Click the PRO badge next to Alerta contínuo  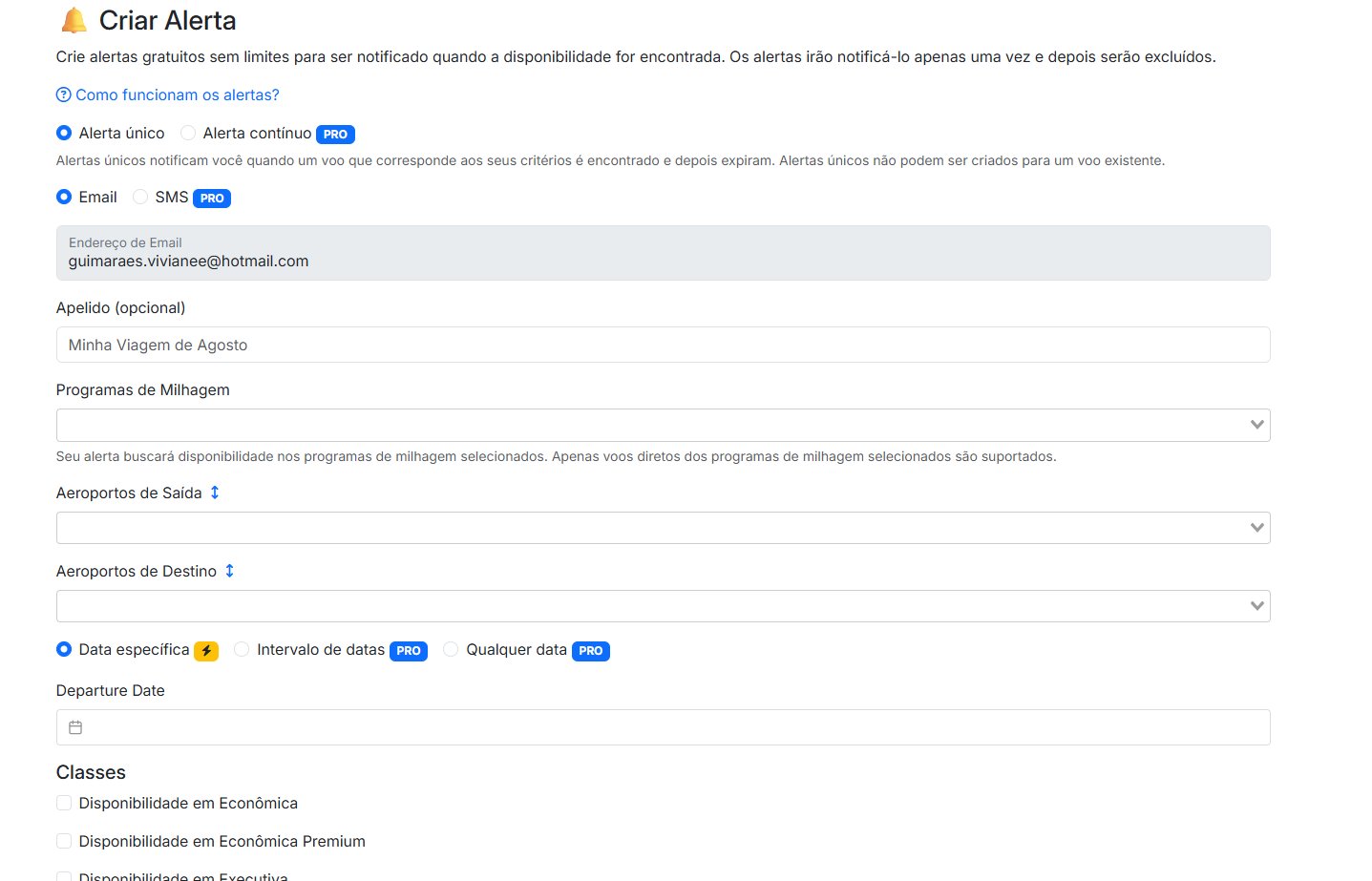click(x=335, y=135)
